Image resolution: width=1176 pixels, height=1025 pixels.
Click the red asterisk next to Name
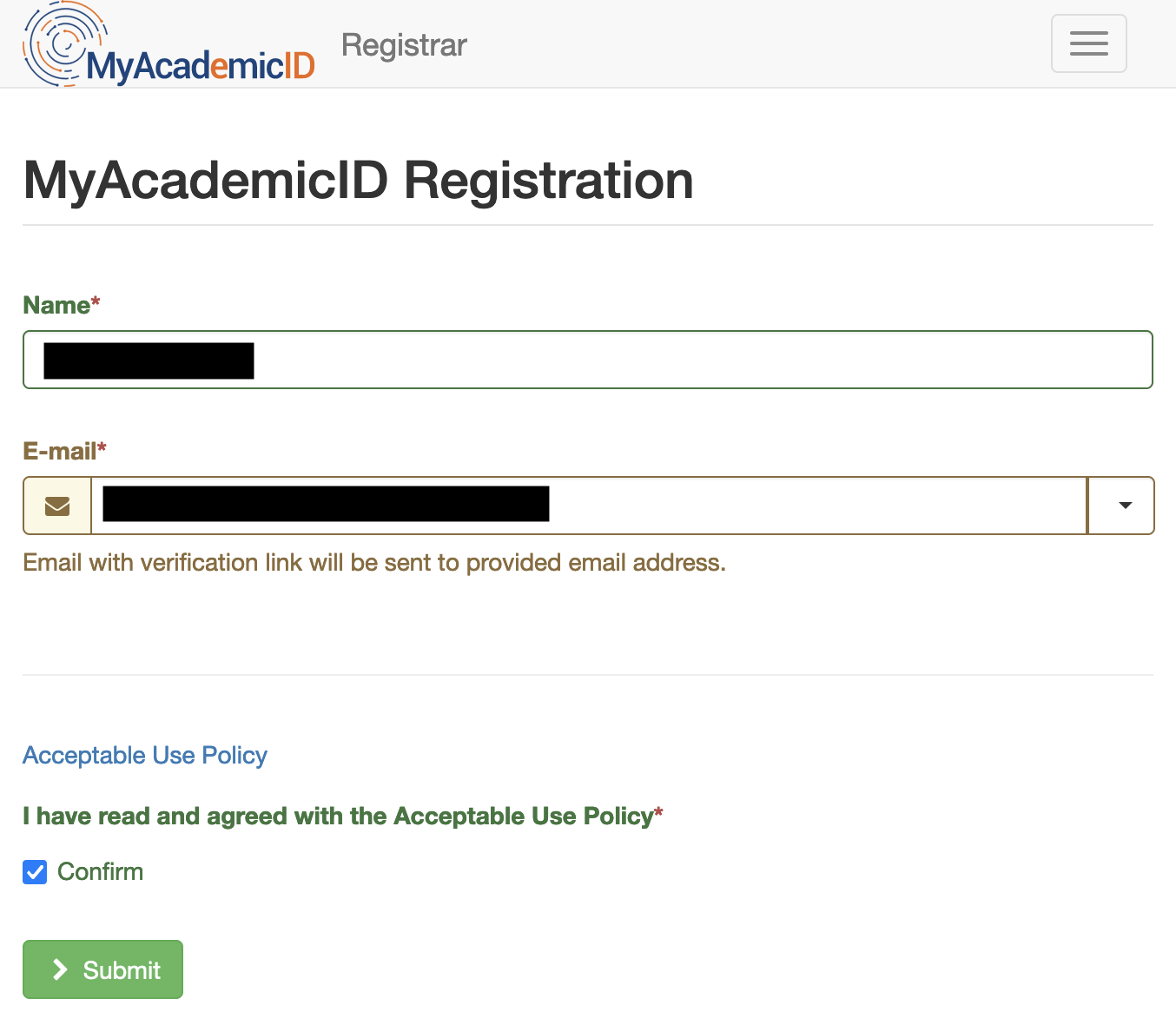pos(96,301)
